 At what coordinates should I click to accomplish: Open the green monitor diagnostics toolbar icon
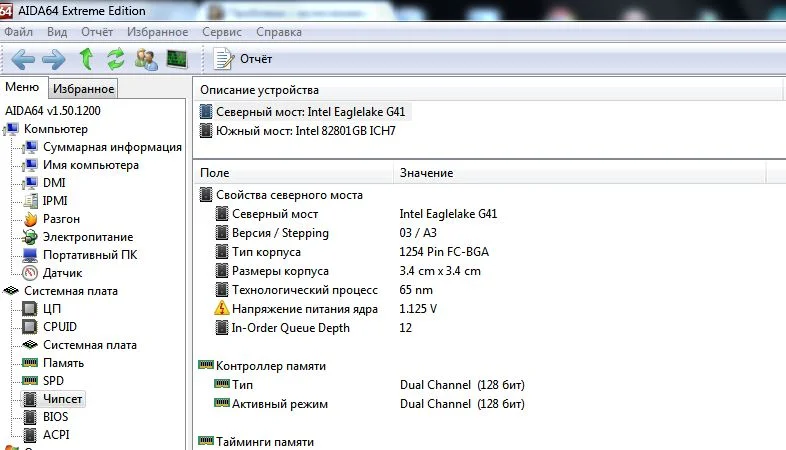(176, 59)
